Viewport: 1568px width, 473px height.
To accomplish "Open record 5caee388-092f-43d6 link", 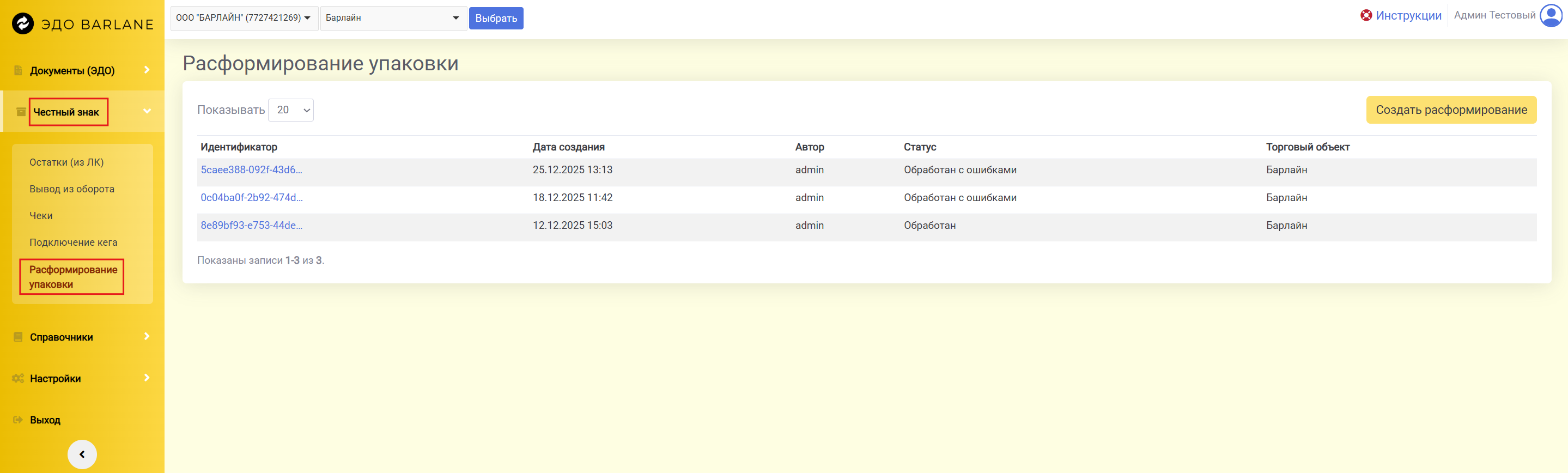I will [x=251, y=170].
